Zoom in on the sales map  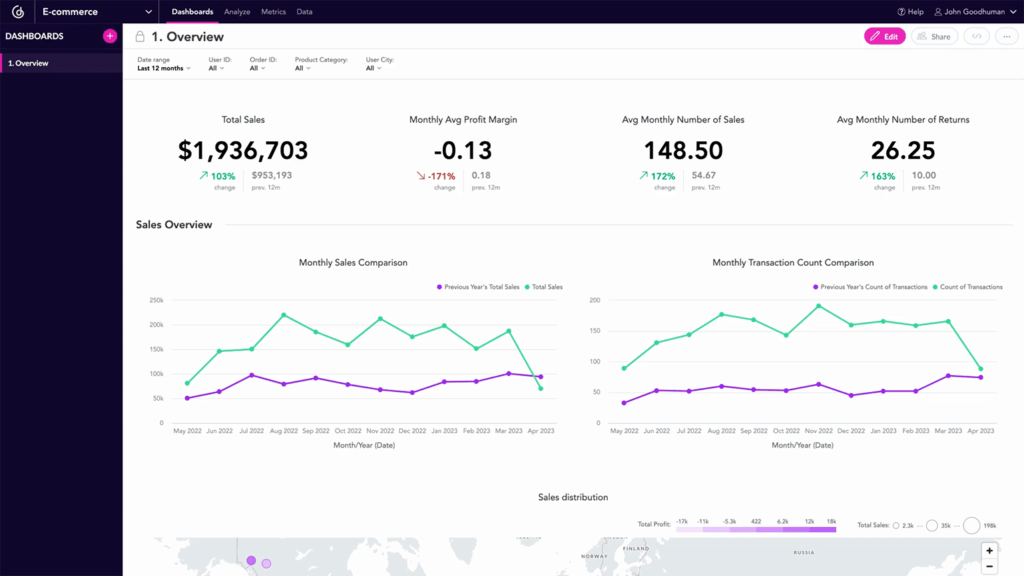click(989, 551)
